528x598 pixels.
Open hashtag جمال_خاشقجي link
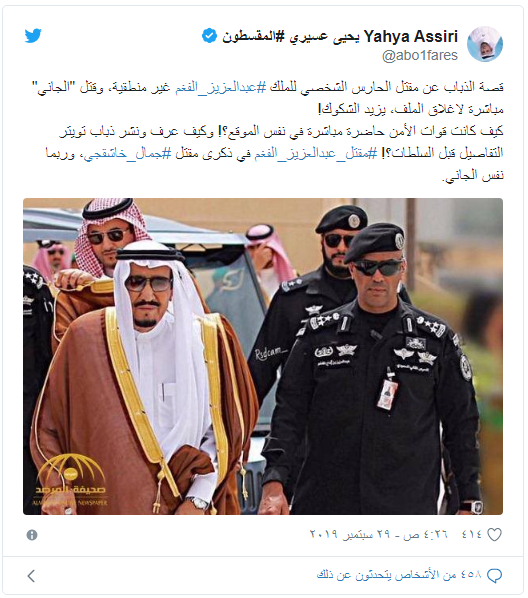pyautogui.click(x=127, y=153)
